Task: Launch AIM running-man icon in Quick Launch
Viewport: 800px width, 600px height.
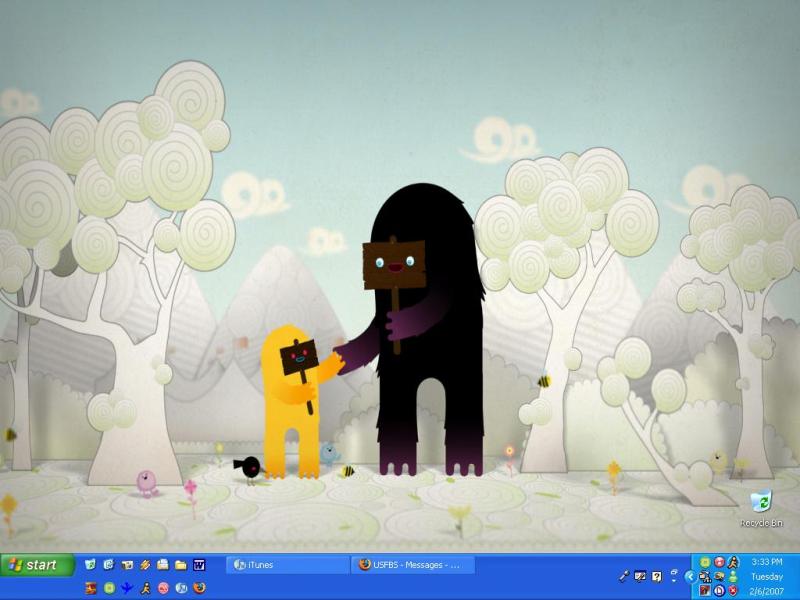Action: click(145, 588)
